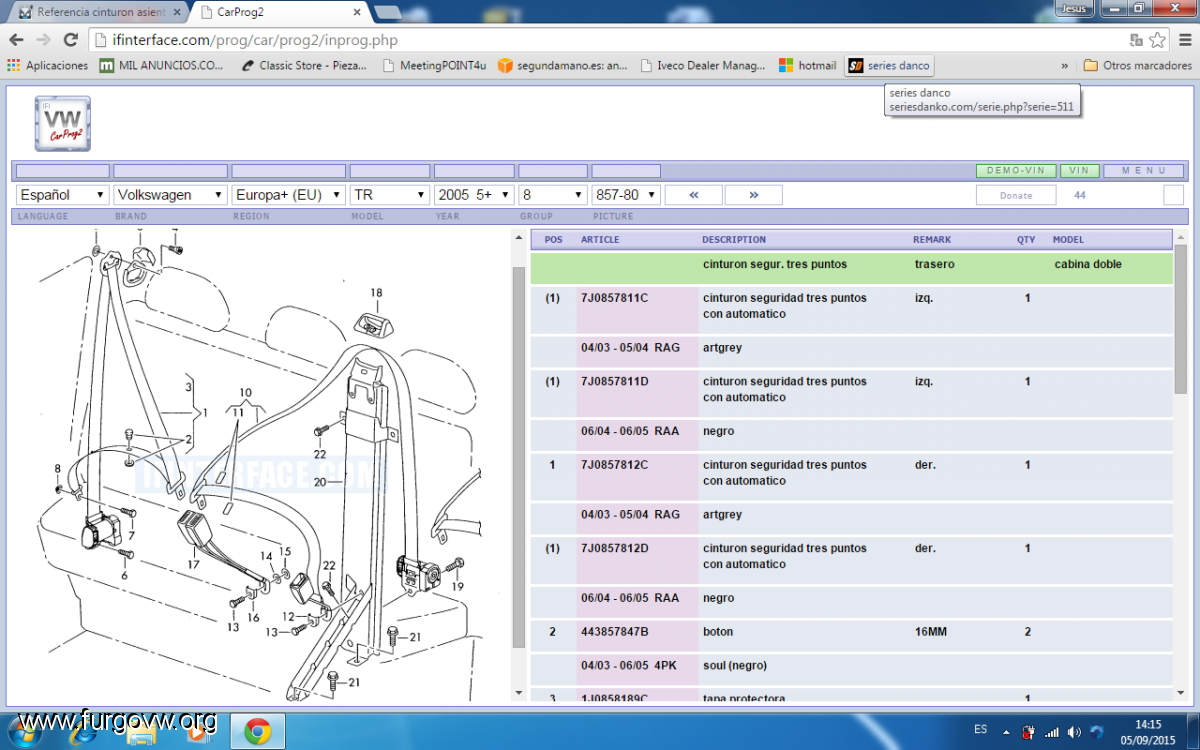1200x750 pixels.
Task: Go back using the browser back arrow
Action: 16,40
